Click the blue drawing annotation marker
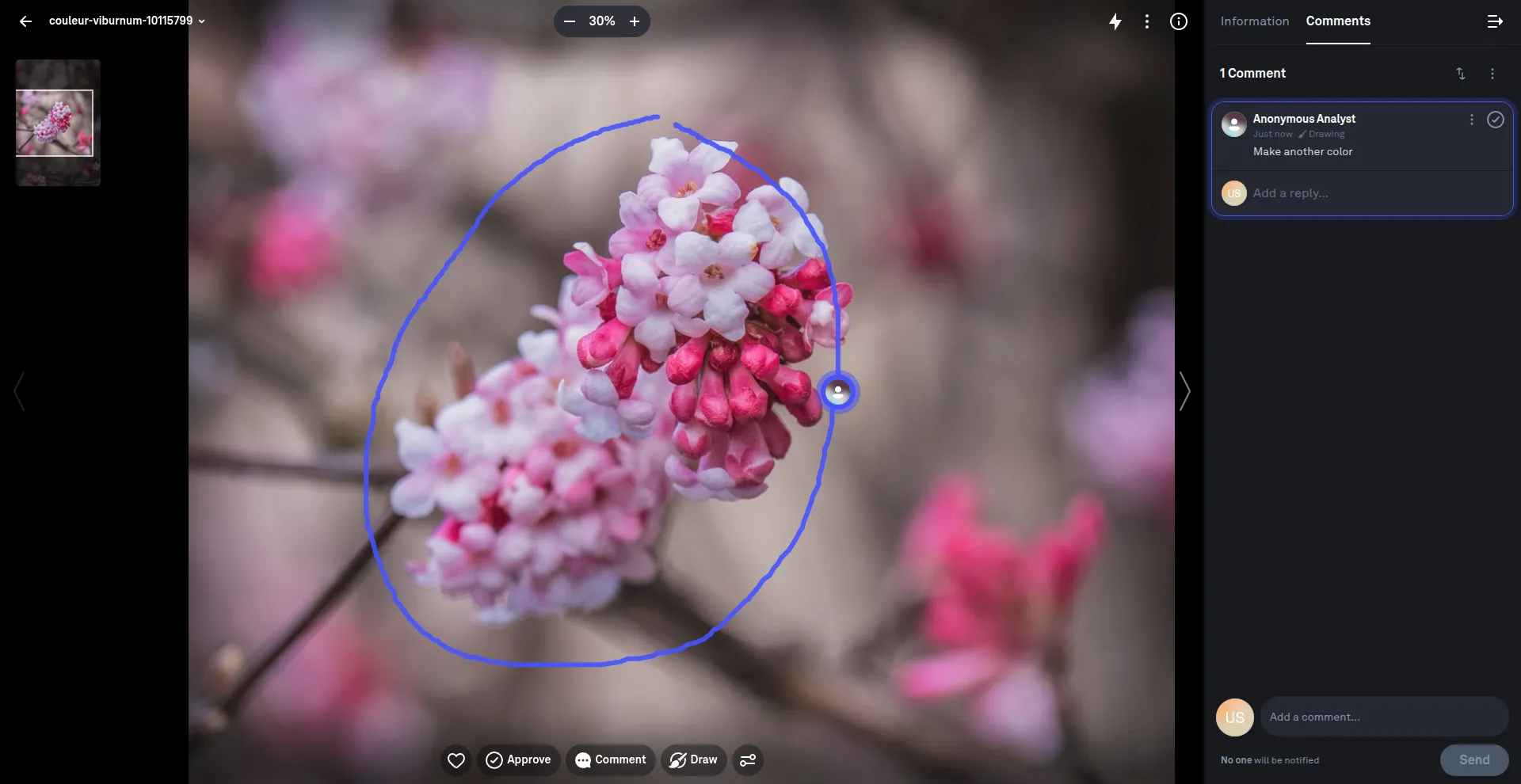Image resolution: width=1521 pixels, height=784 pixels. 839,391
